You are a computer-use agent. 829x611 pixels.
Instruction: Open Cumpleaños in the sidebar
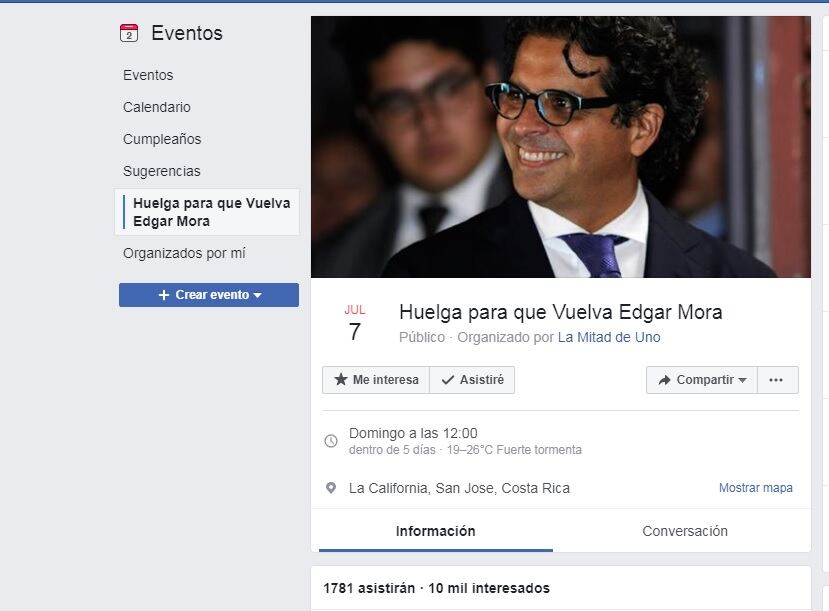pyautogui.click(x=162, y=139)
